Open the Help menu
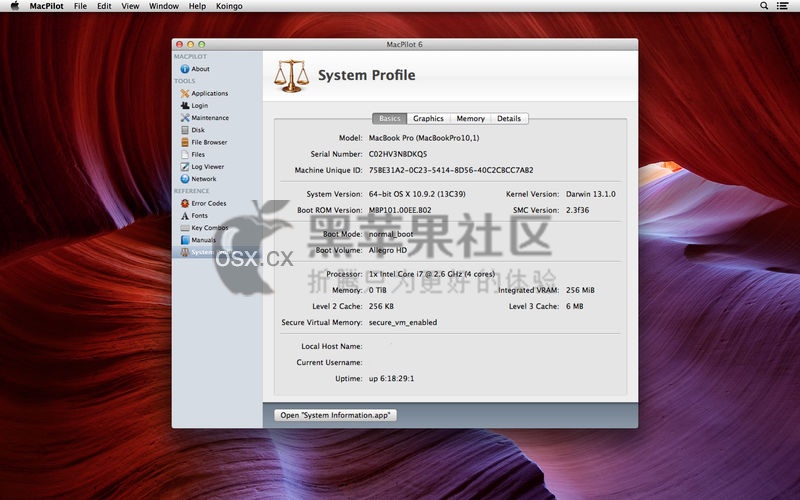 click(x=197, y=6)
